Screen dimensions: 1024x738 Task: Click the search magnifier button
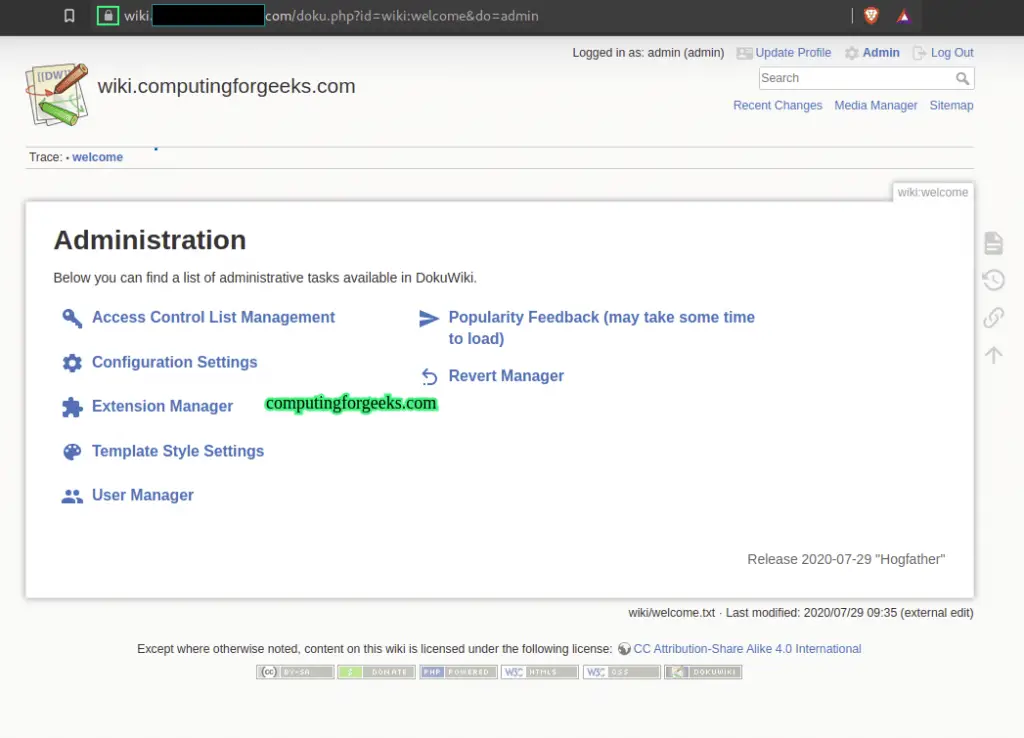(963, 78)
